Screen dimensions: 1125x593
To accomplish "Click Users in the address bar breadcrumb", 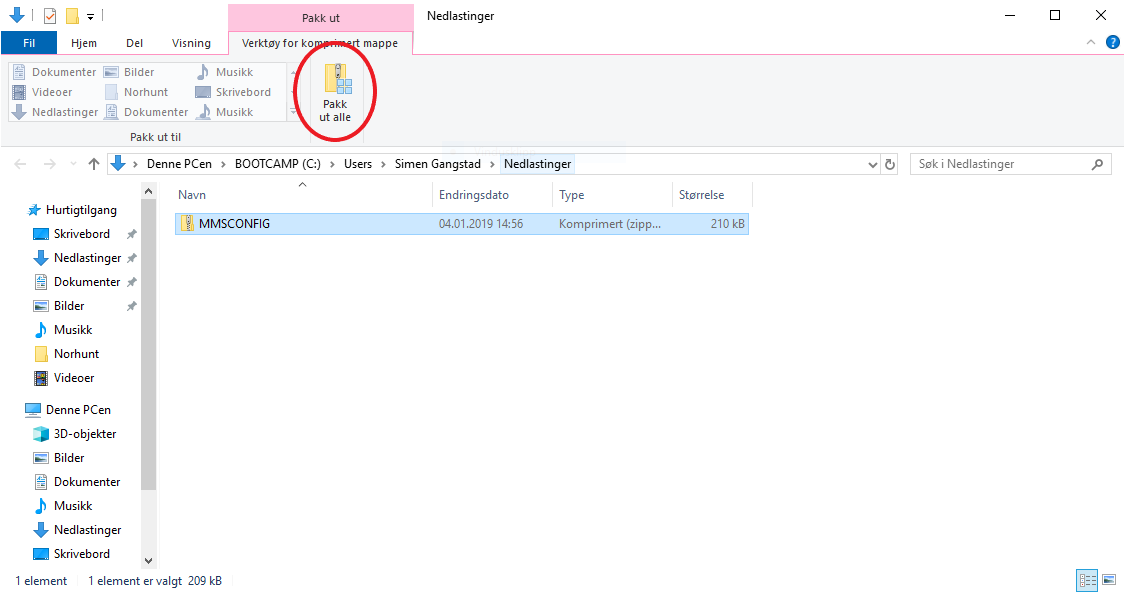I will (x=358, y=164).
